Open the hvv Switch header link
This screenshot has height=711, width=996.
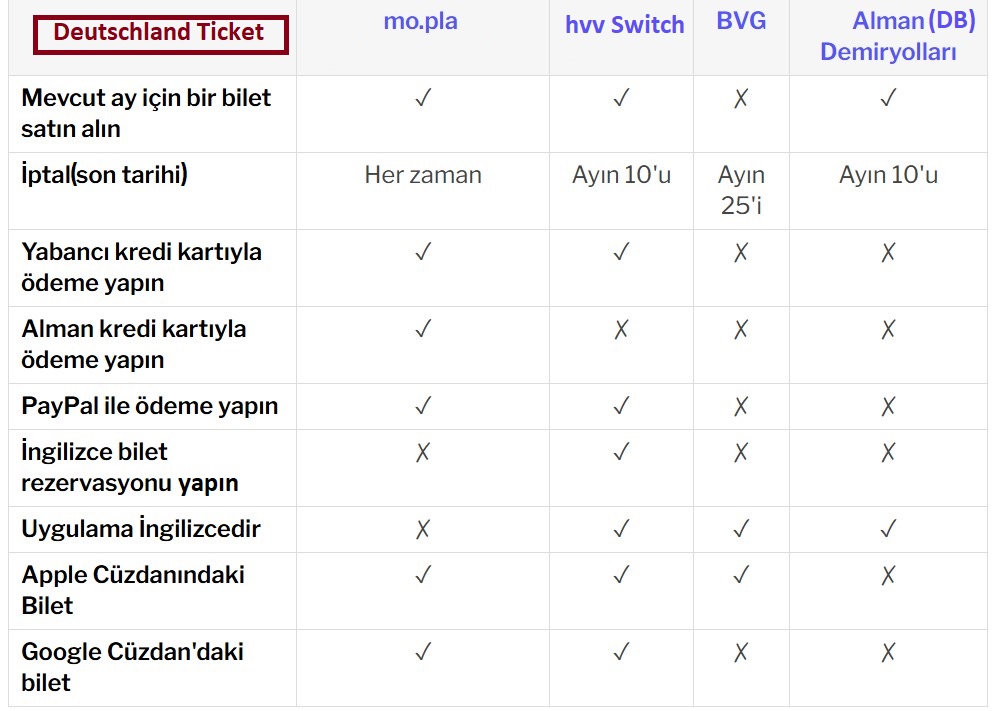624,25
